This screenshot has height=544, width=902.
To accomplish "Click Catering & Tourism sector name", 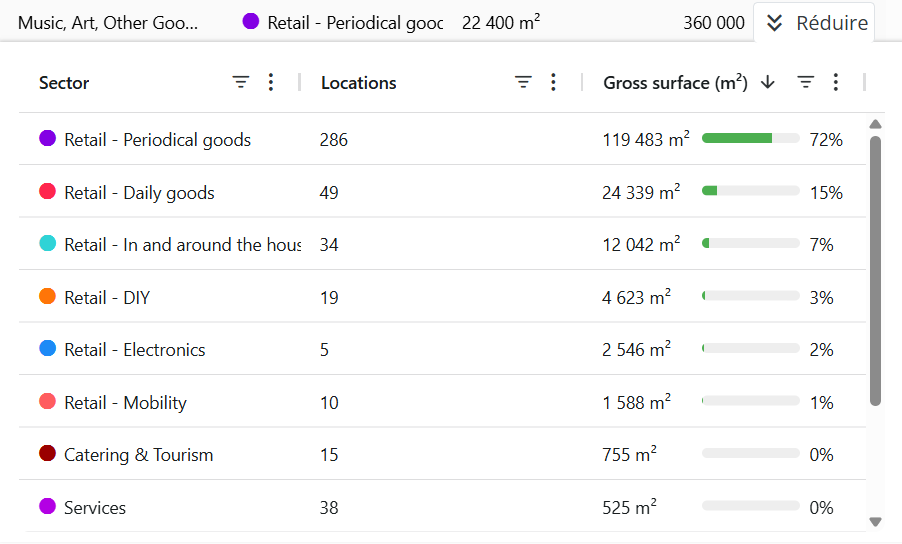I will (x=138, y=455).
